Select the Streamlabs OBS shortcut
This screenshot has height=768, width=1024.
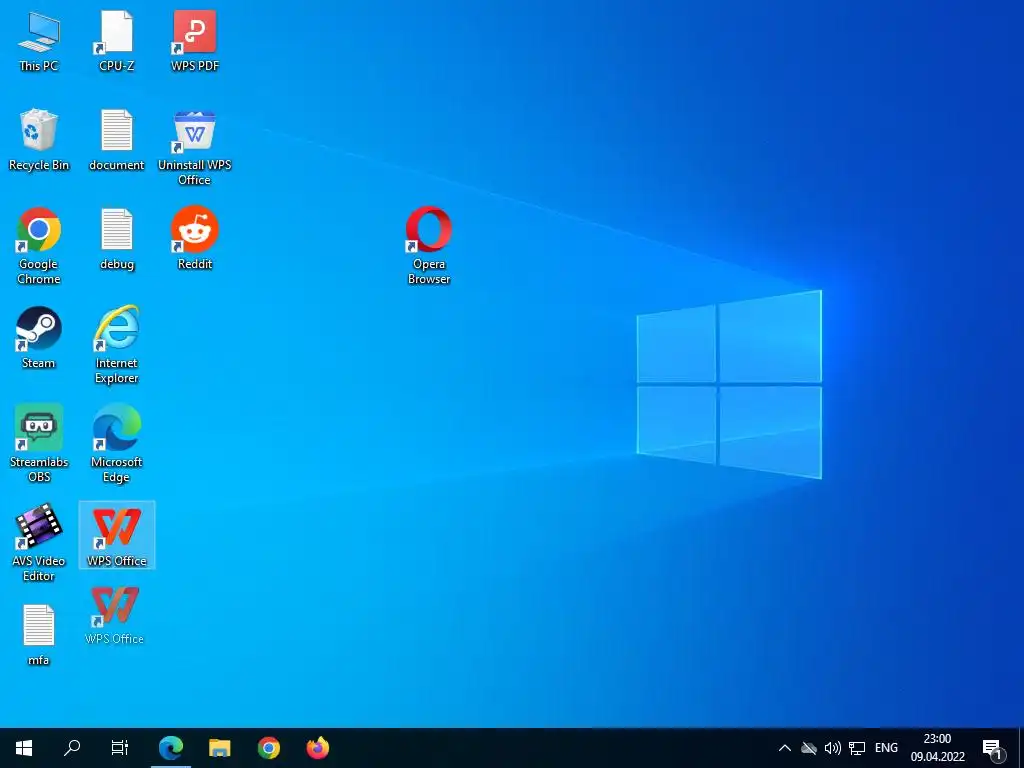(x=39, y=444)
